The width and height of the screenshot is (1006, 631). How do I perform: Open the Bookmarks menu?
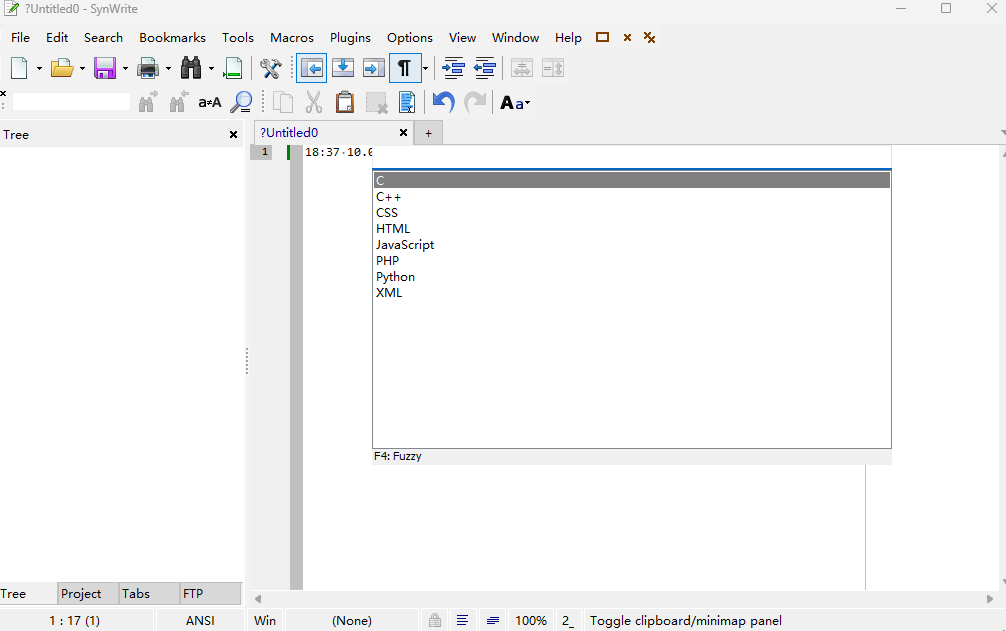[173, 38]
